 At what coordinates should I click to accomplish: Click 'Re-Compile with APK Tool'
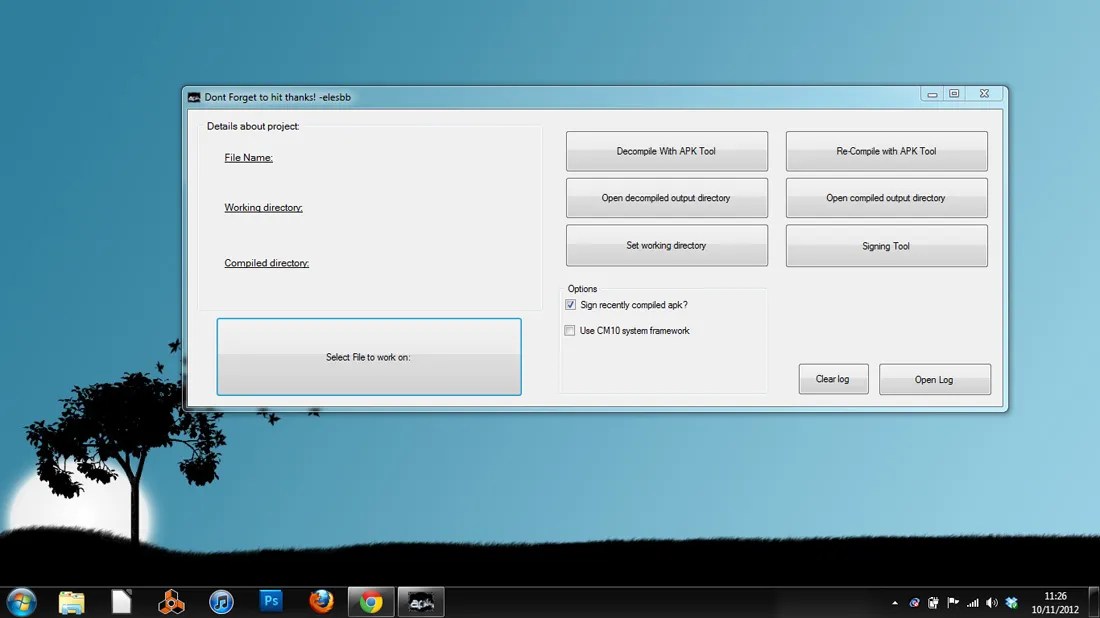coord(886,150)
